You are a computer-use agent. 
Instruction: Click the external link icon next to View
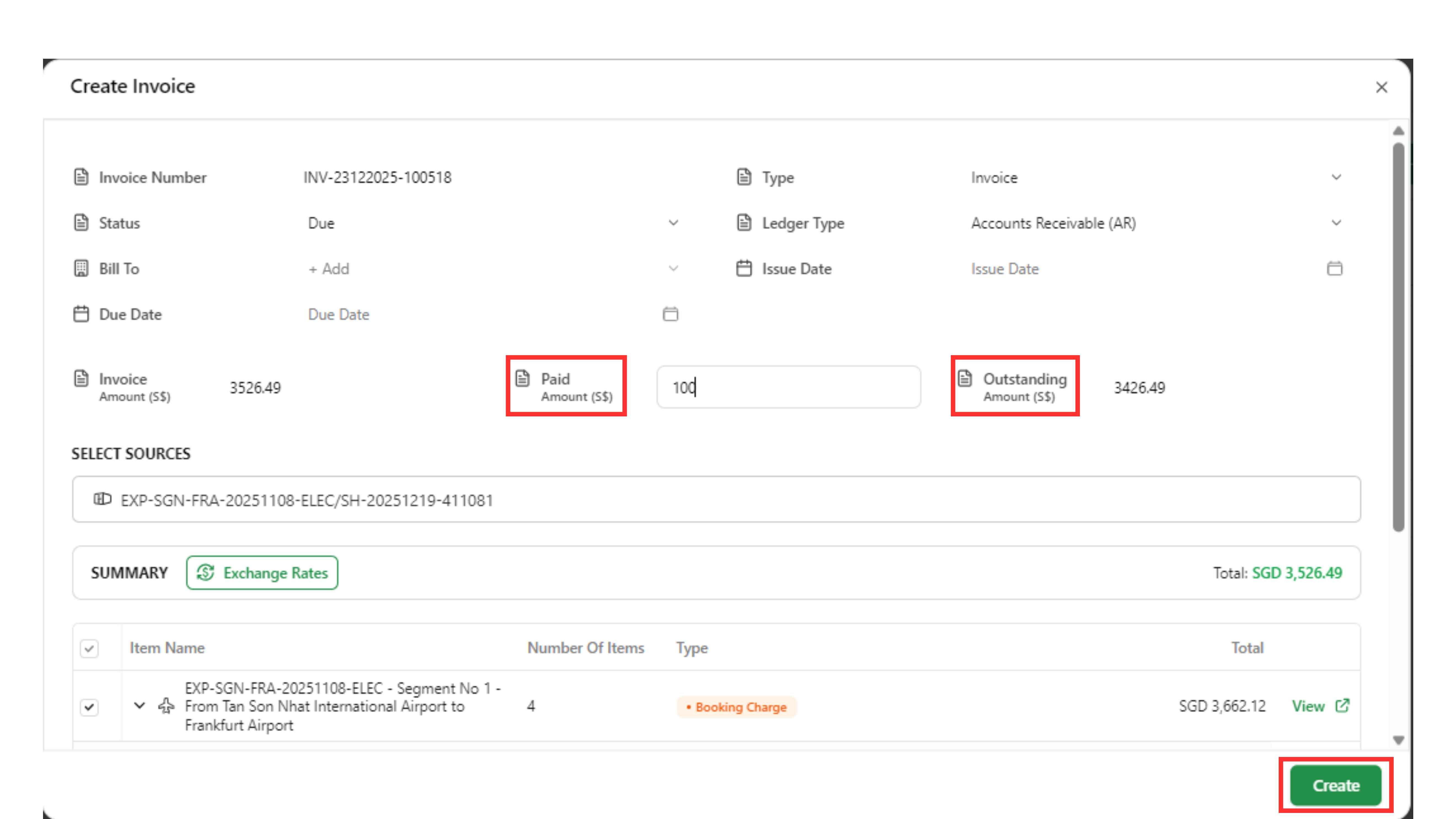(1342, 706)
